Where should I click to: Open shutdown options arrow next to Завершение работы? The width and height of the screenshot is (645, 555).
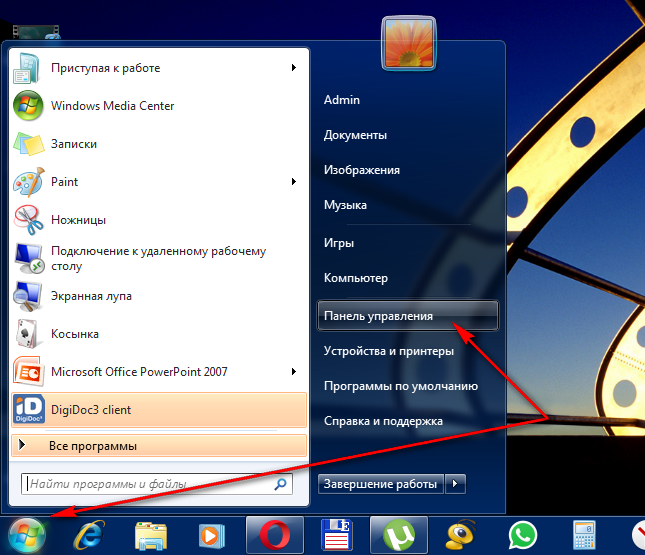coord(455,484)
